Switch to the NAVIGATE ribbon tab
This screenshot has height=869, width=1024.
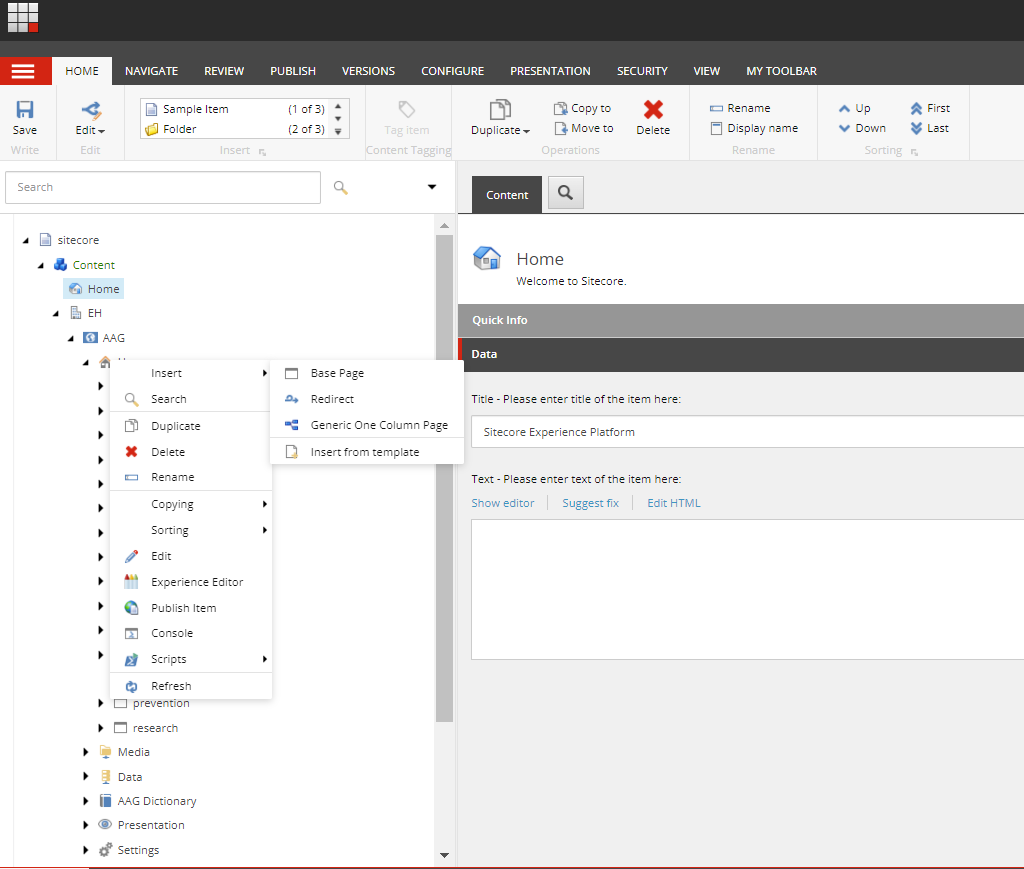click(x=152, y=71)
